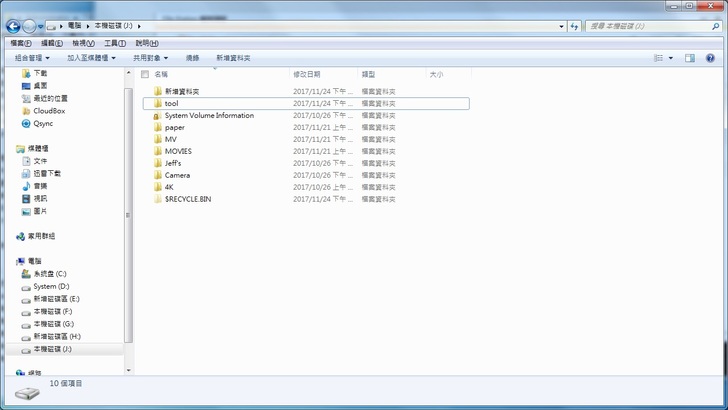Select the Jeff's folder icon
The height and width of the screenshot is (410, 728).
(158, 163)
